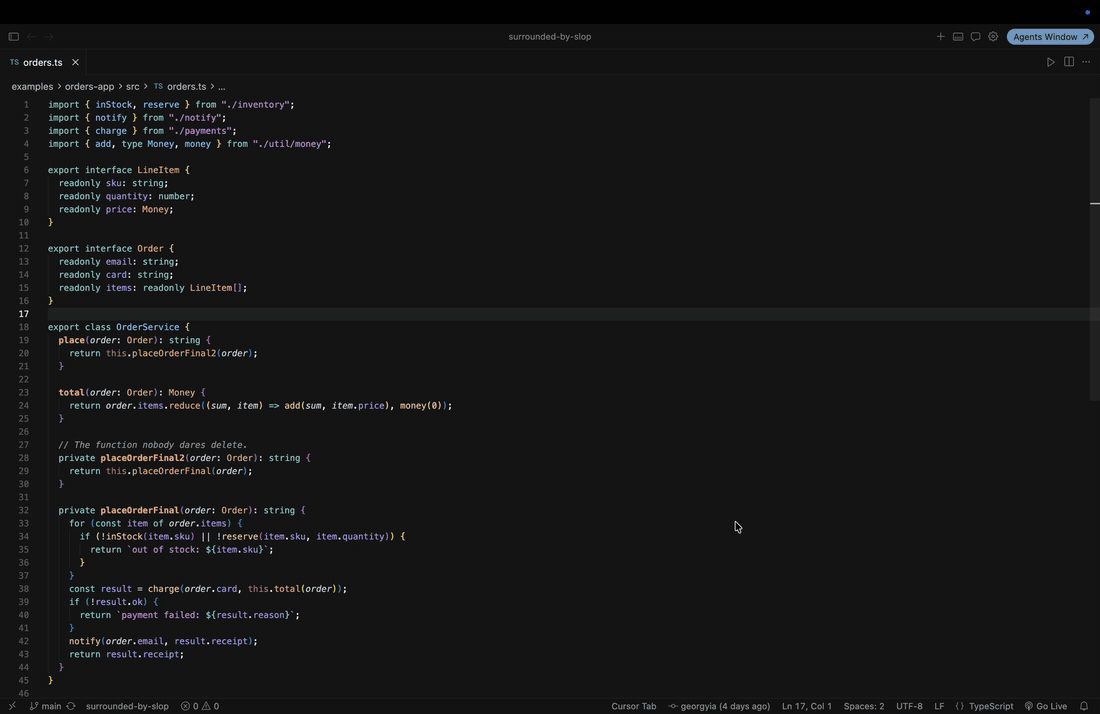Change line ending via LF
The width and height of the screenshot is (1100, 714).
click(x=939, y=706)
